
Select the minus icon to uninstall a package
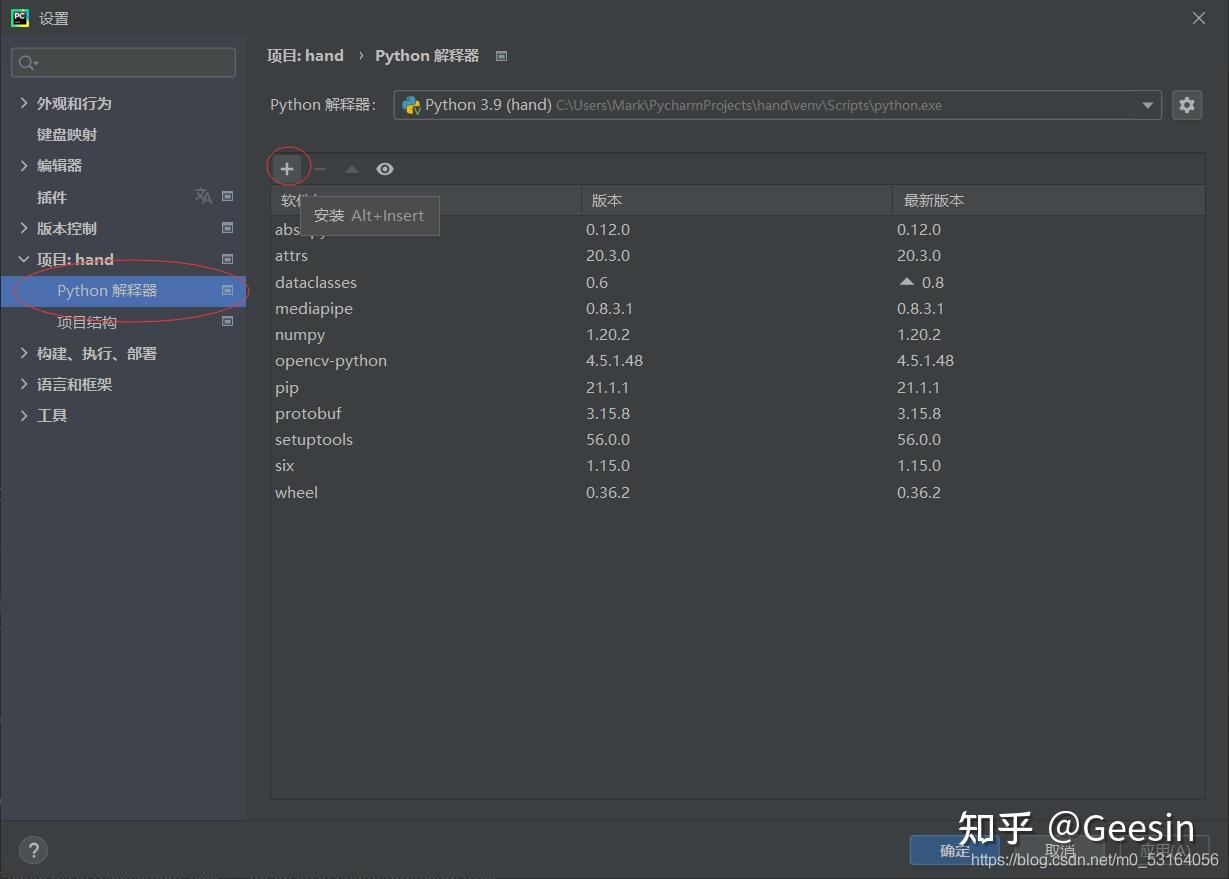point(320,168)
